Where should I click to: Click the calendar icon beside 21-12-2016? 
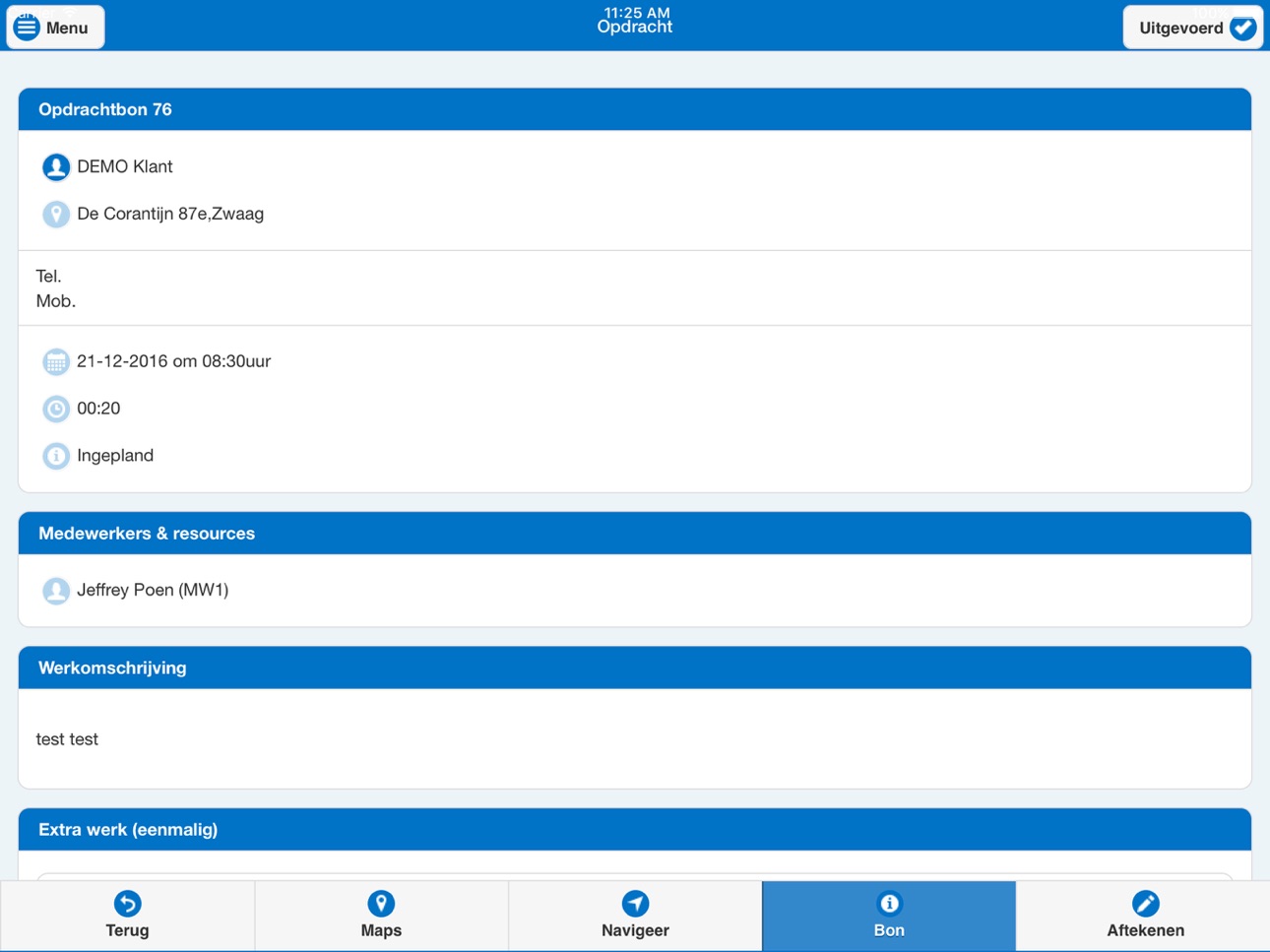coord(56,362)
